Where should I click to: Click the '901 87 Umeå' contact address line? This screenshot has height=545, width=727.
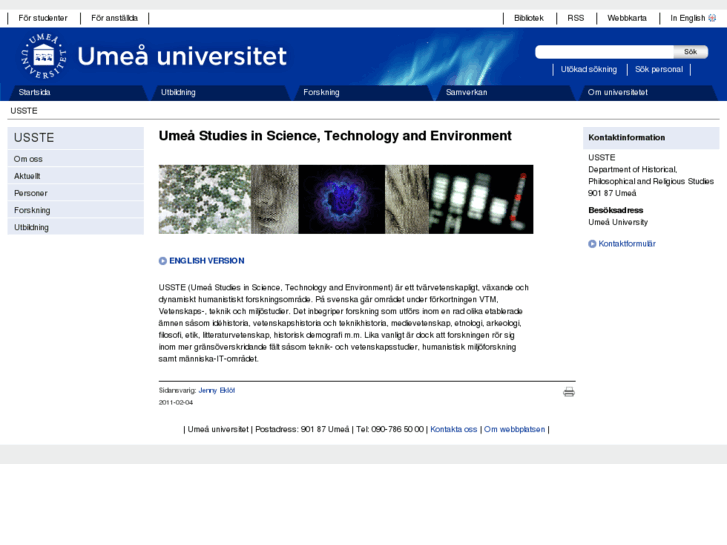pos(612,193)
